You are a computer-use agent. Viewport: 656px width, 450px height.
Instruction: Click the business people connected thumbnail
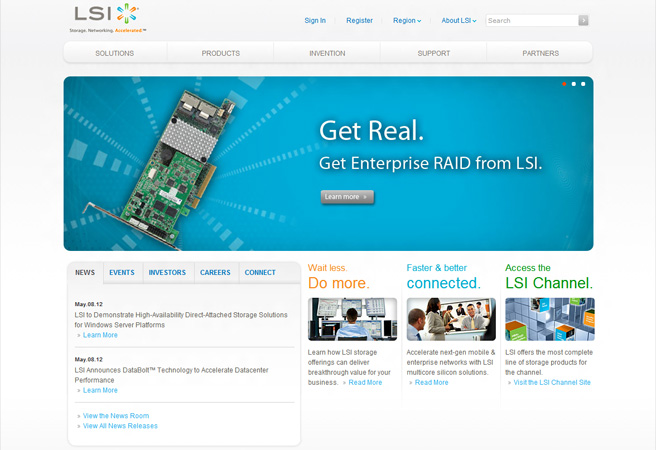[x=451, y=319]
